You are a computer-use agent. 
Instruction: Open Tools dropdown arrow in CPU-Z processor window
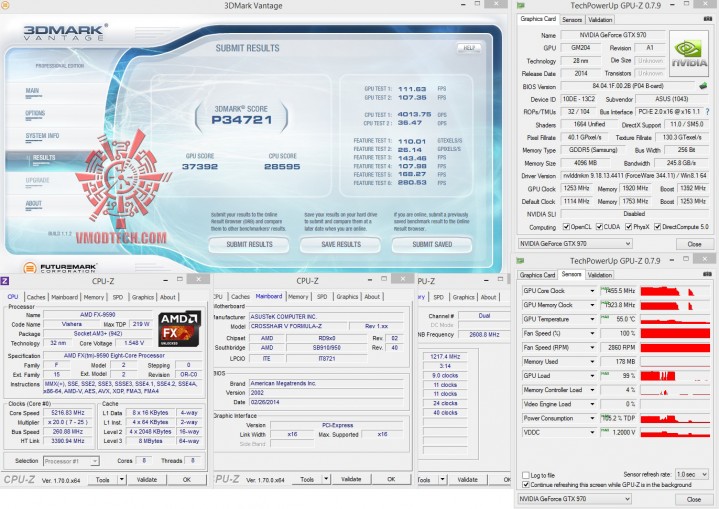click(122, 479)
